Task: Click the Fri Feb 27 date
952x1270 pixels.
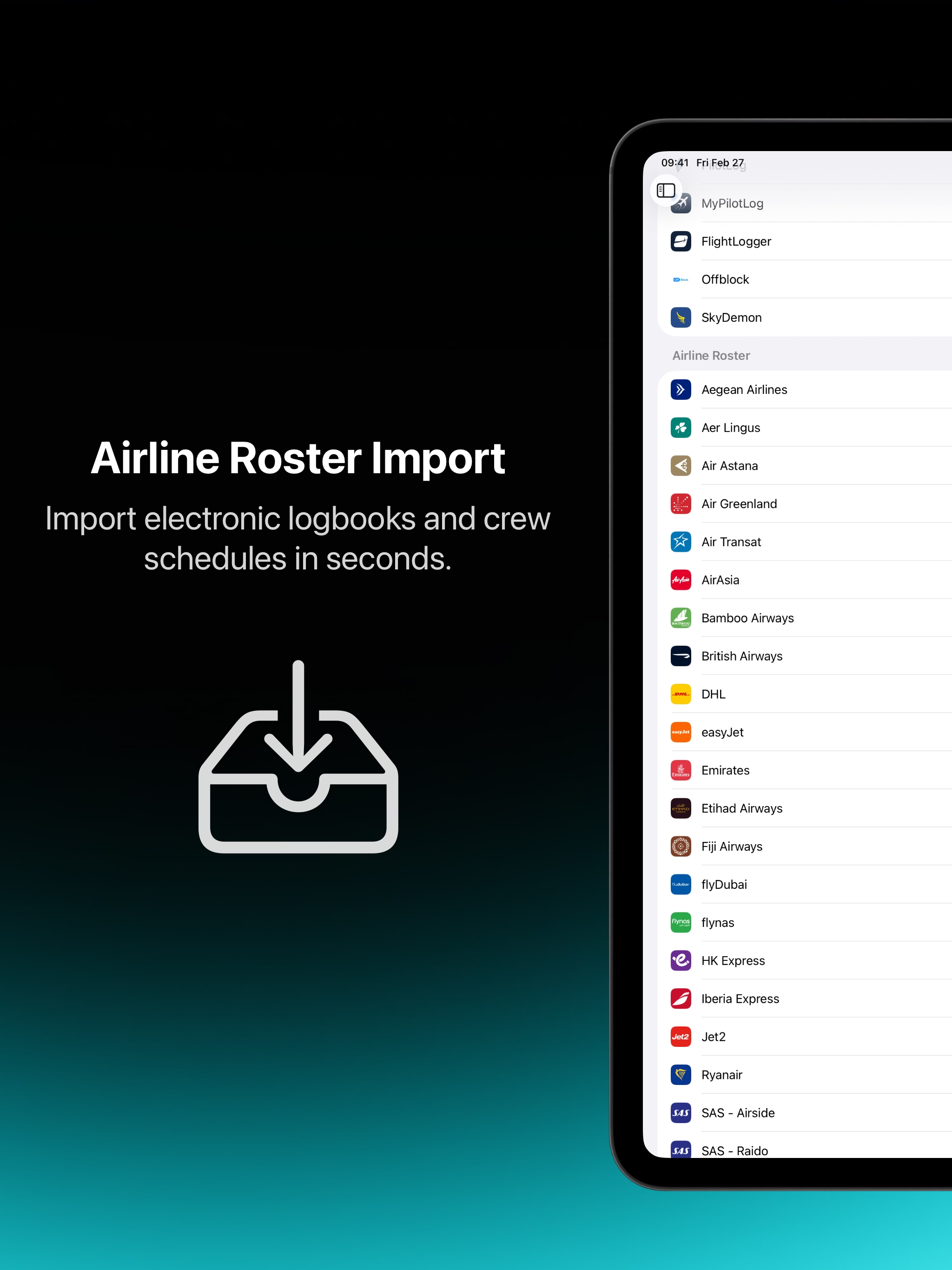Action: [720, 163]
